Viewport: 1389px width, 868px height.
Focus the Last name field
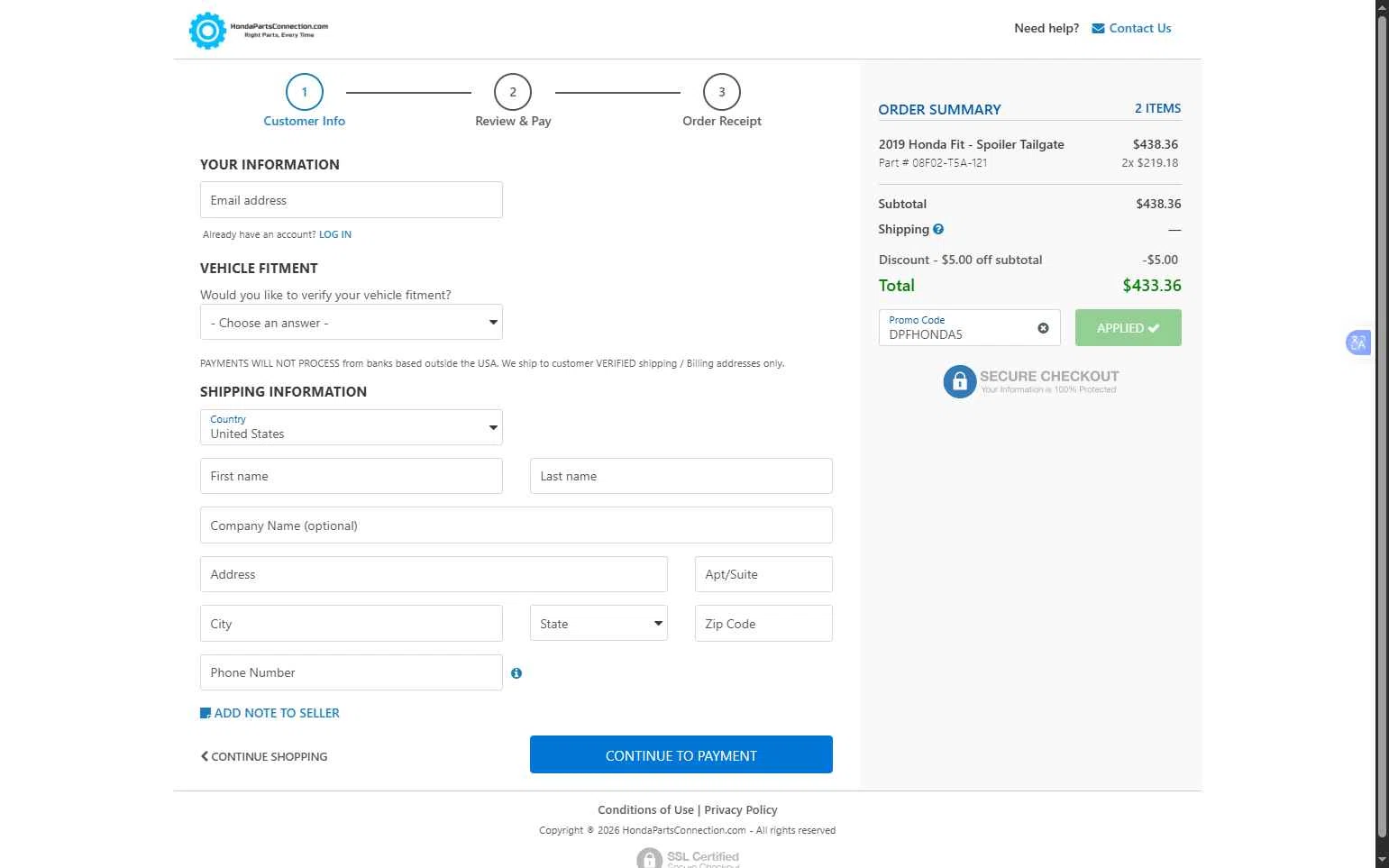coord(681,476)
